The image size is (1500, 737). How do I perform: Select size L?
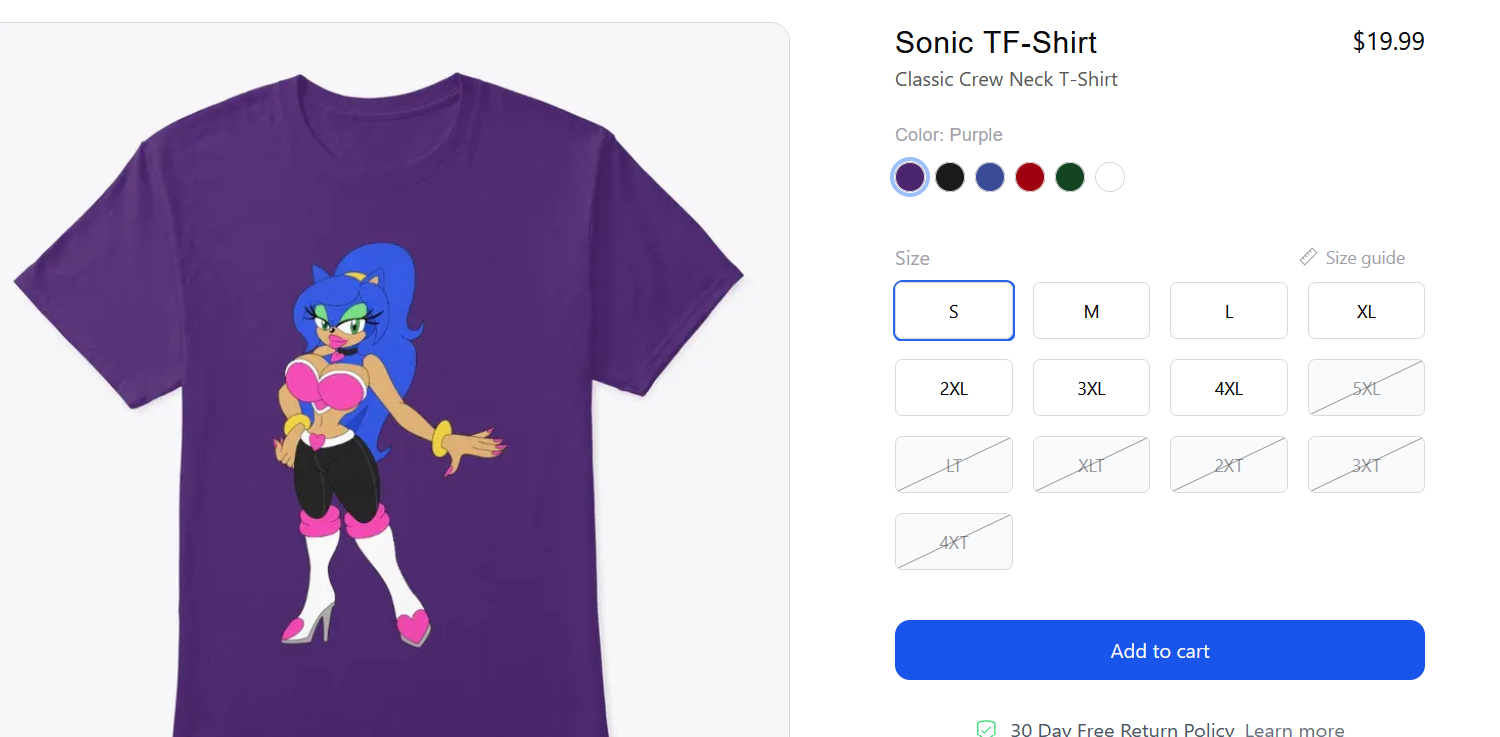click(1229, 311)
